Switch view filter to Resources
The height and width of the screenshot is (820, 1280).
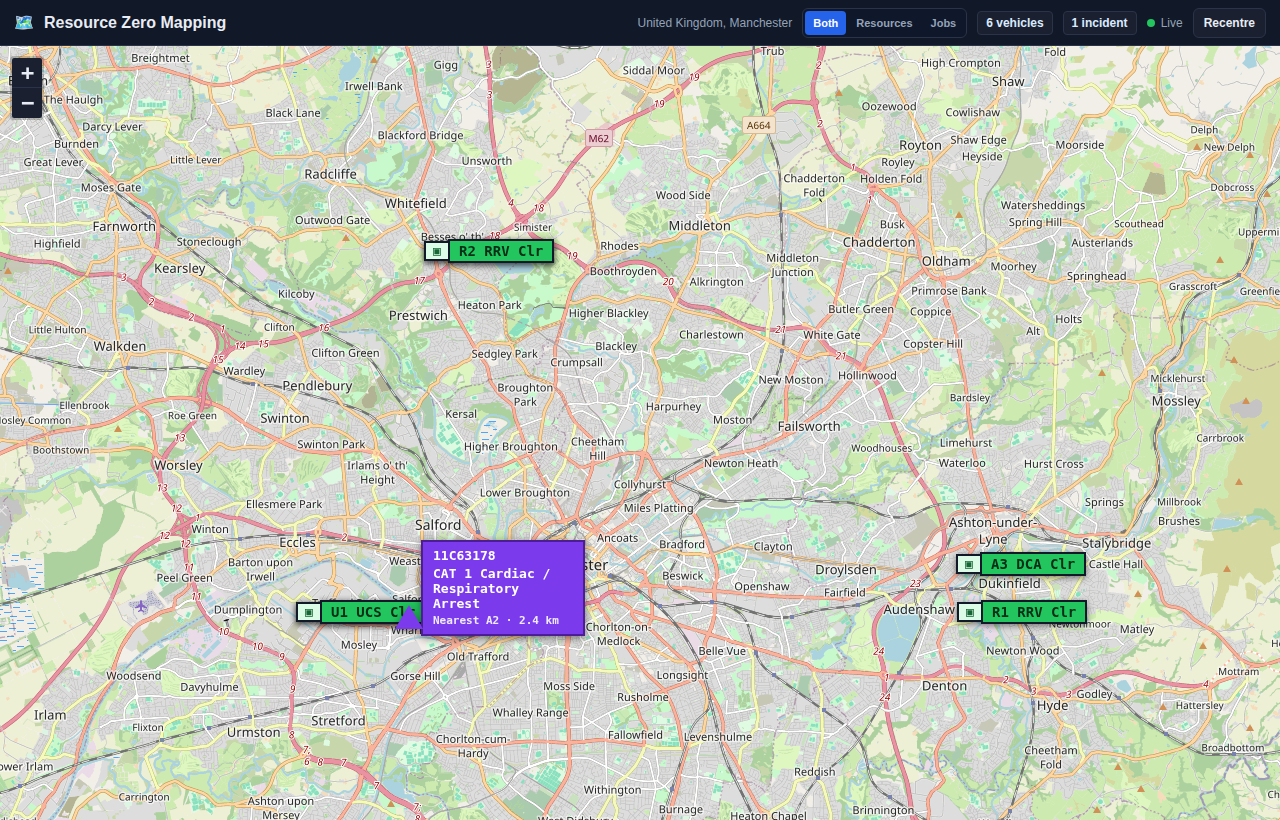884,23
